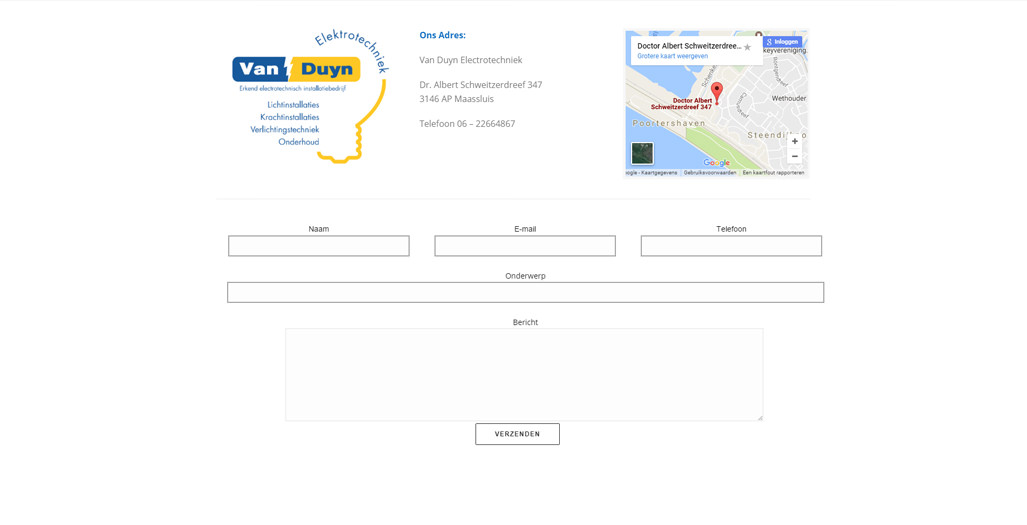This screenshot has height=525, width=1027.
Task: Click the 'Ons Adres:' heading
Action: click(443, 35)
